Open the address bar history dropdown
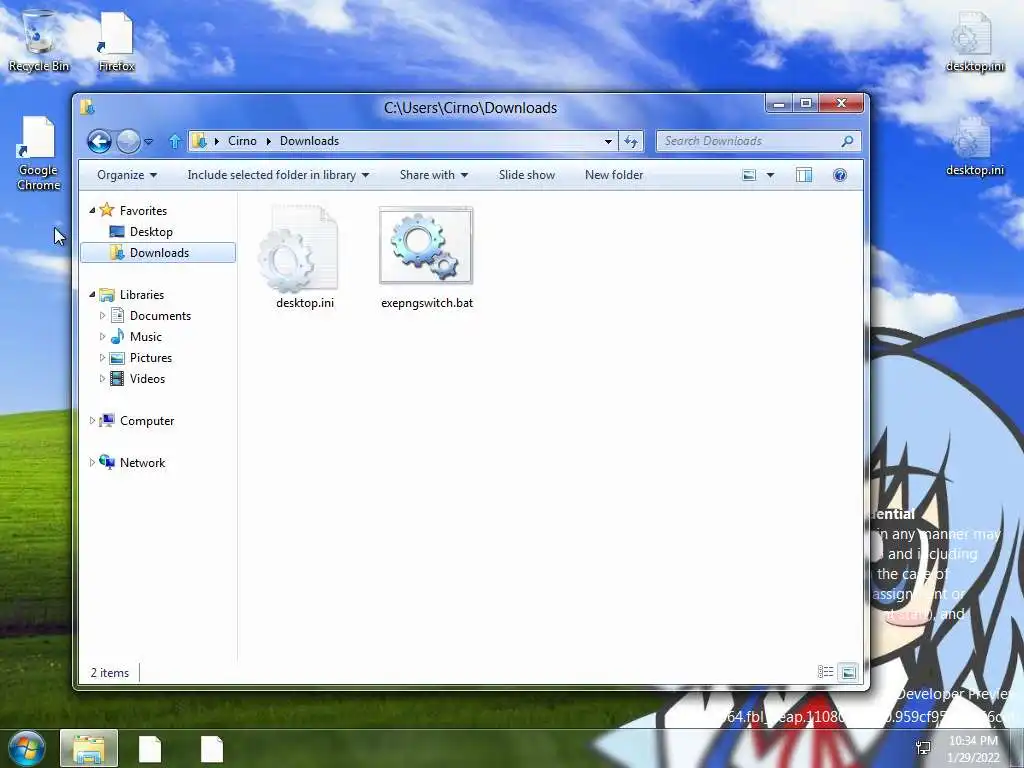 pos(608,141)
